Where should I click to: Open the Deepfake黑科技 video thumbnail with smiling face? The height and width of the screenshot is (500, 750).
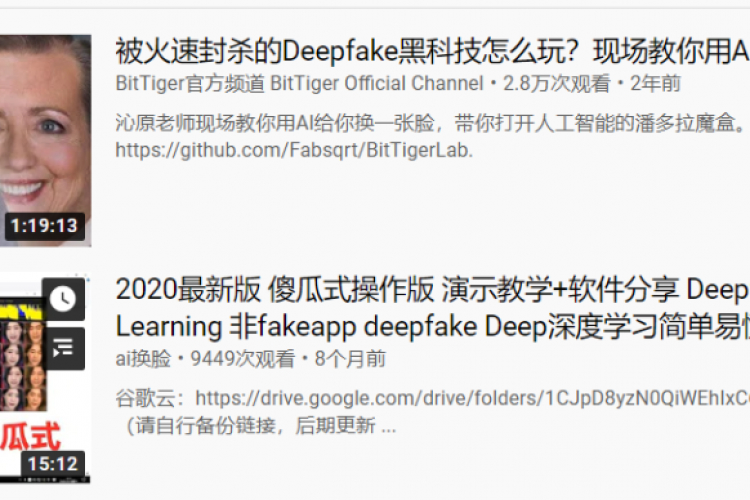click(45, 140)
